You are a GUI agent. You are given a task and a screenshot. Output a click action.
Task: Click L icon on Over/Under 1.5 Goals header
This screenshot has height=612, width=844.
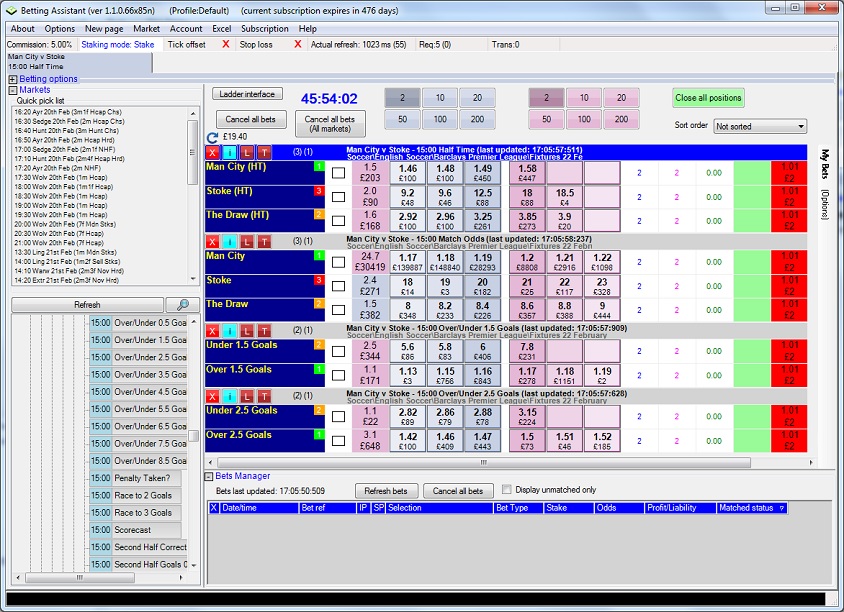[247, 330]
